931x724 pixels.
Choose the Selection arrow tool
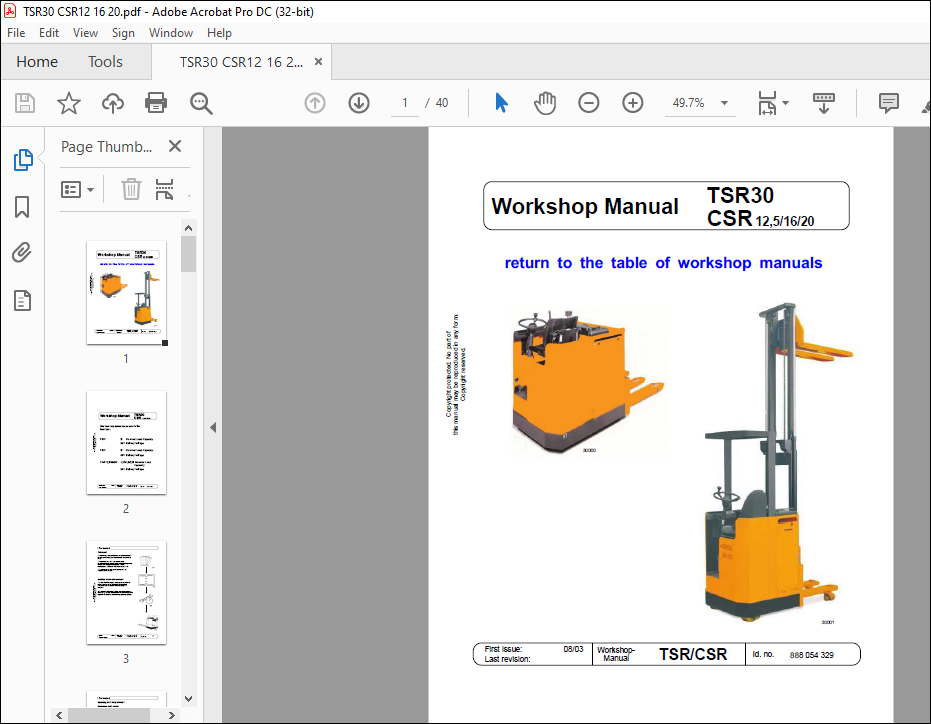[x=501, y=103]
